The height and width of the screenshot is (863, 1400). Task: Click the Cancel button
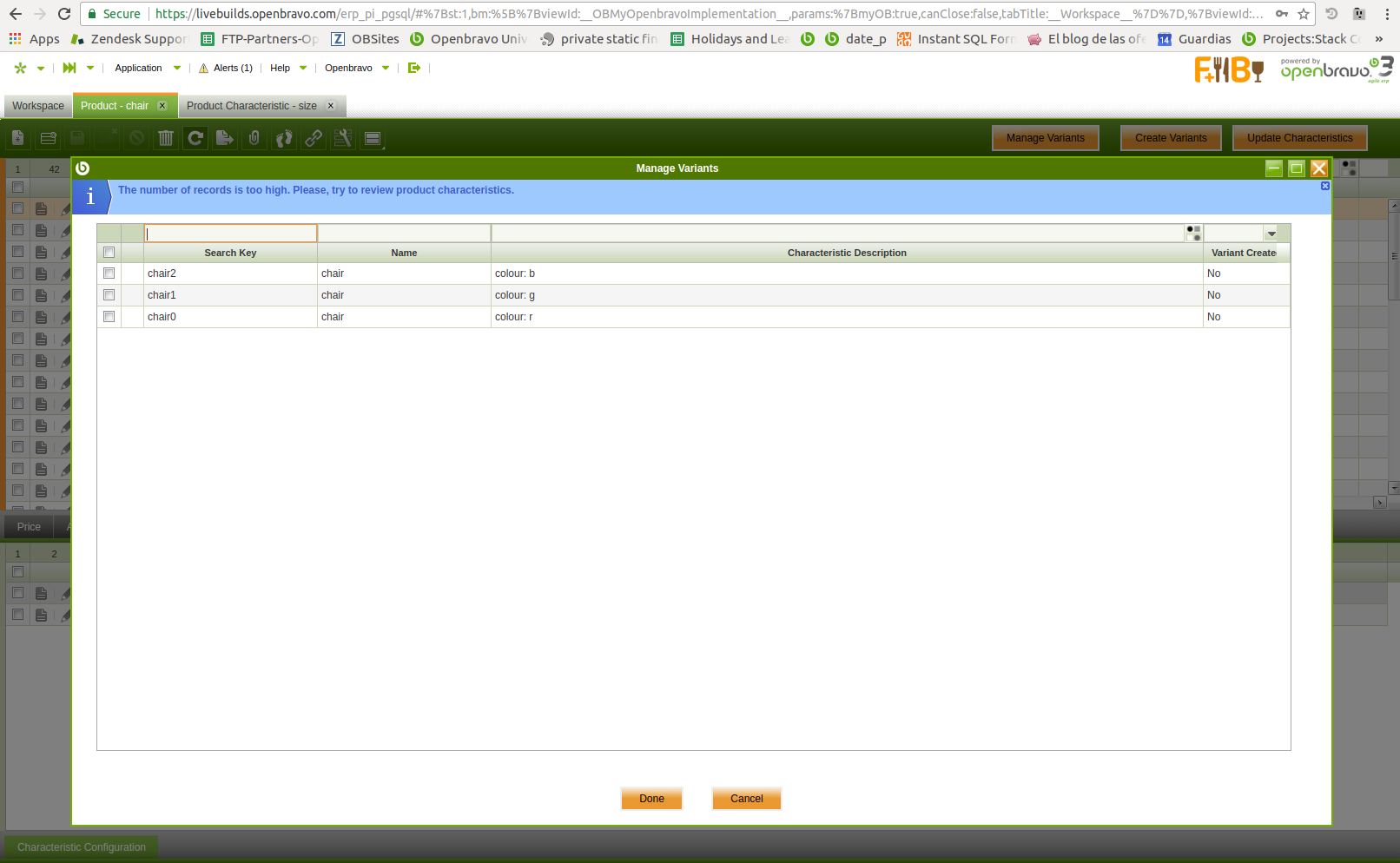pos(747,799)
